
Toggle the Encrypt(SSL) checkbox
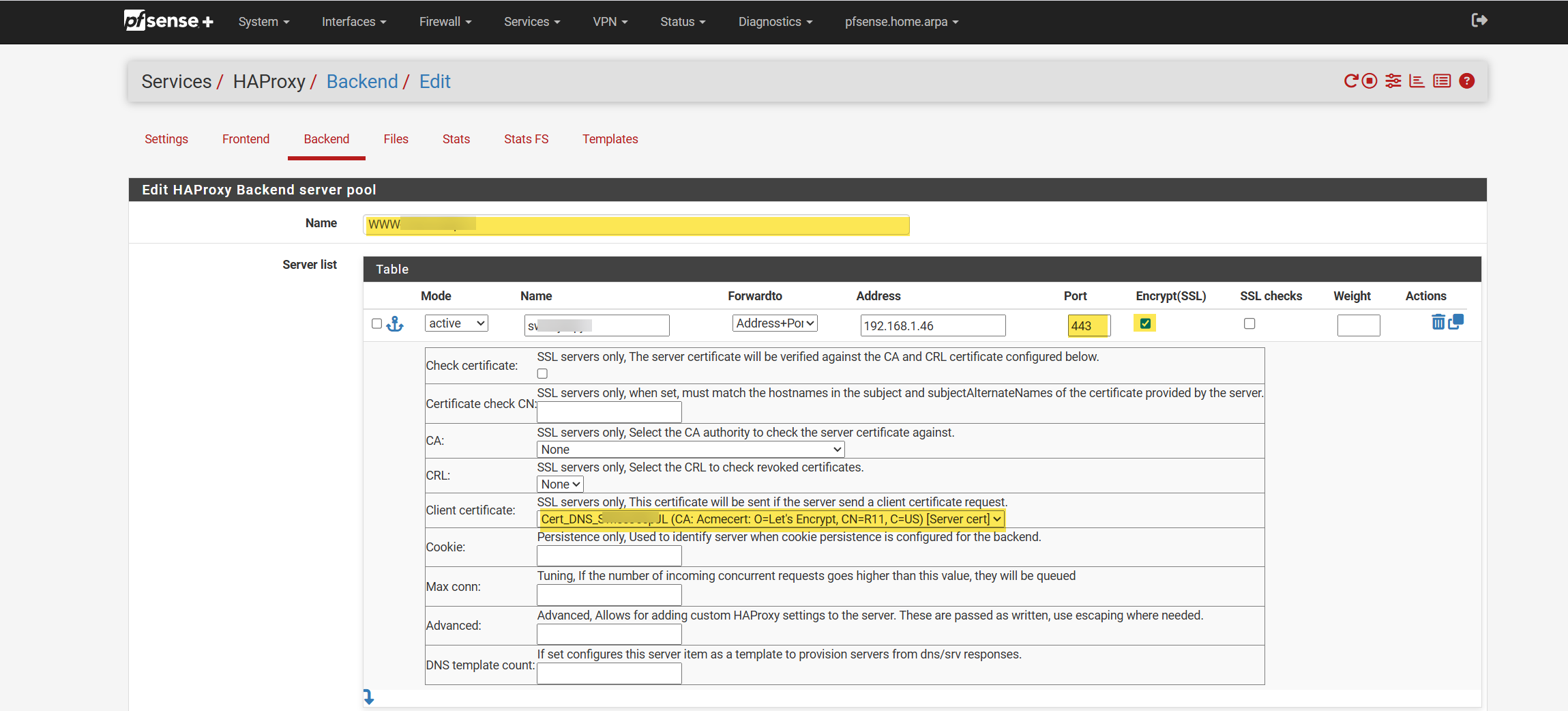point(1145,323)
